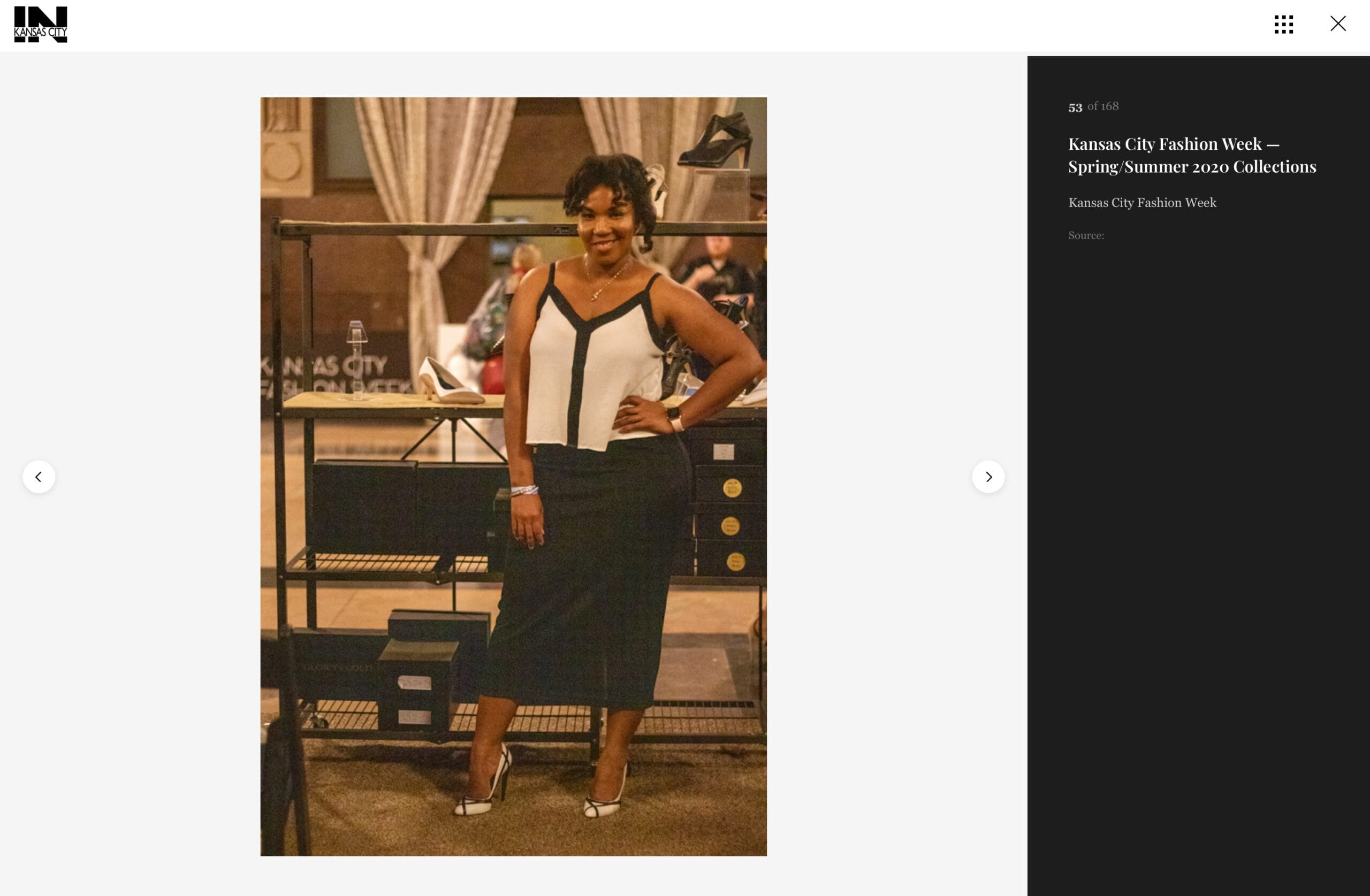Close the photo gallery viewer
Viewport: 1370px width, 896px height.
coord(1337,24)
